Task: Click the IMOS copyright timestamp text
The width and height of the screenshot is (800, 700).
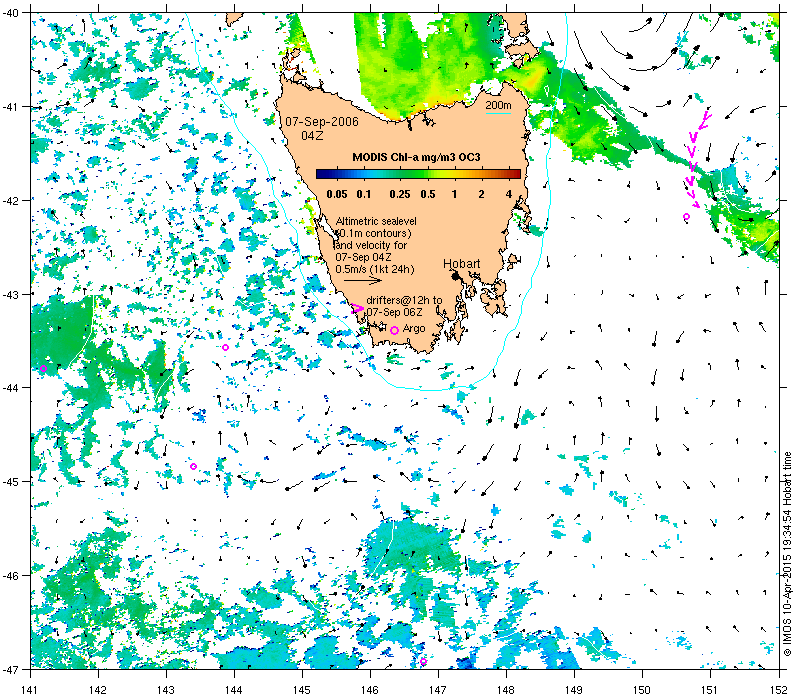Action: coord(787,554)
